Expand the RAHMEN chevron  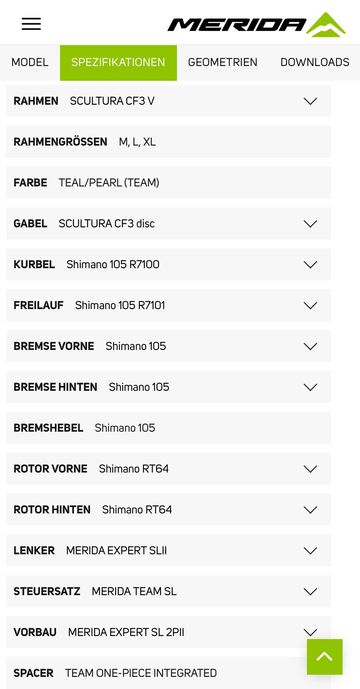(x=310, y=101)
